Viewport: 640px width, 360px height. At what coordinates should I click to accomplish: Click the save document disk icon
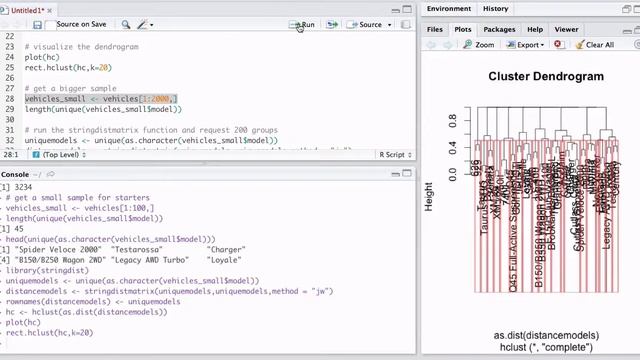pos(37,25)
